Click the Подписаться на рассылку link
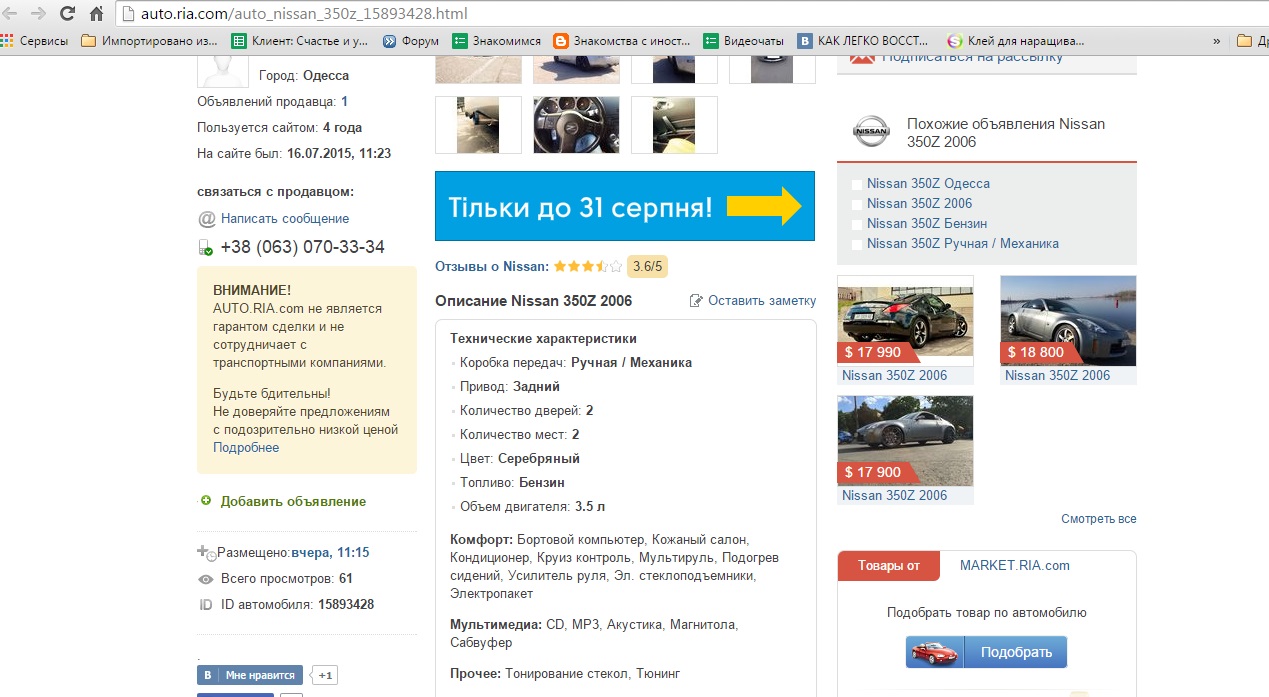This screenshot has width=1269, height=697. pos(972,56)
